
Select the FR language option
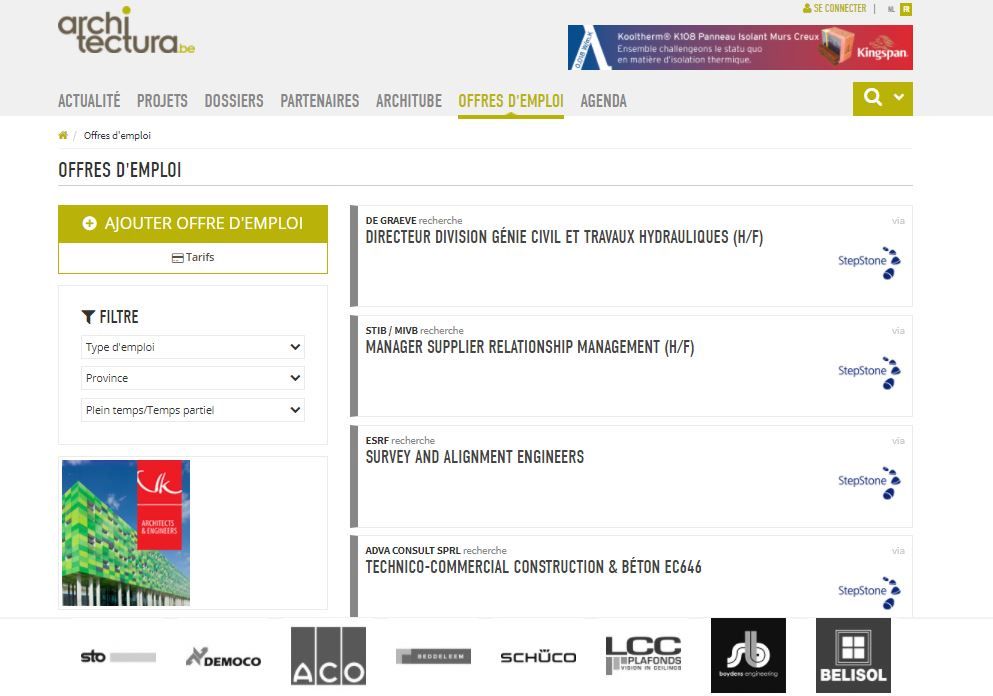906,9
